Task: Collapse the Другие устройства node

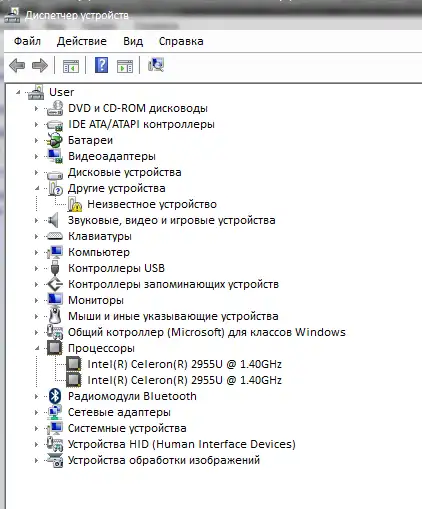Action: pos(37,188)
